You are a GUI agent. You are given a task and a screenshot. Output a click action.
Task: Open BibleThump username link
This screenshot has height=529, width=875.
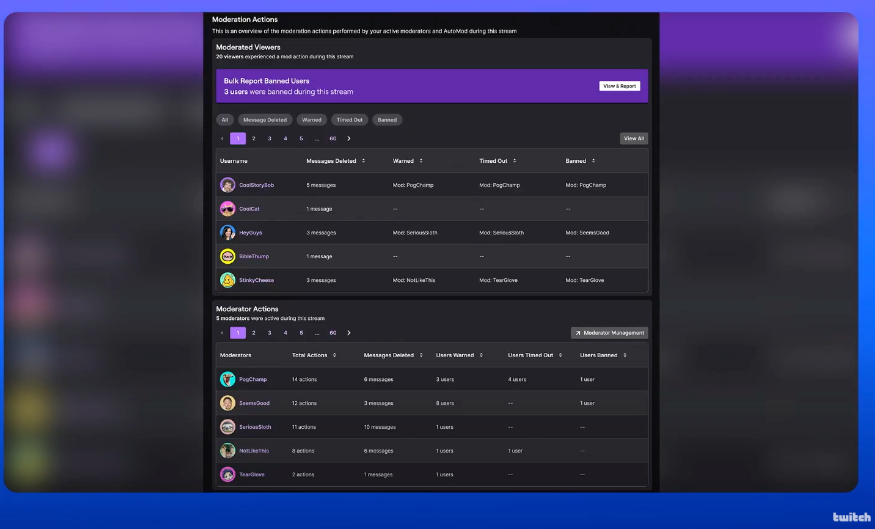pos(254,256)
